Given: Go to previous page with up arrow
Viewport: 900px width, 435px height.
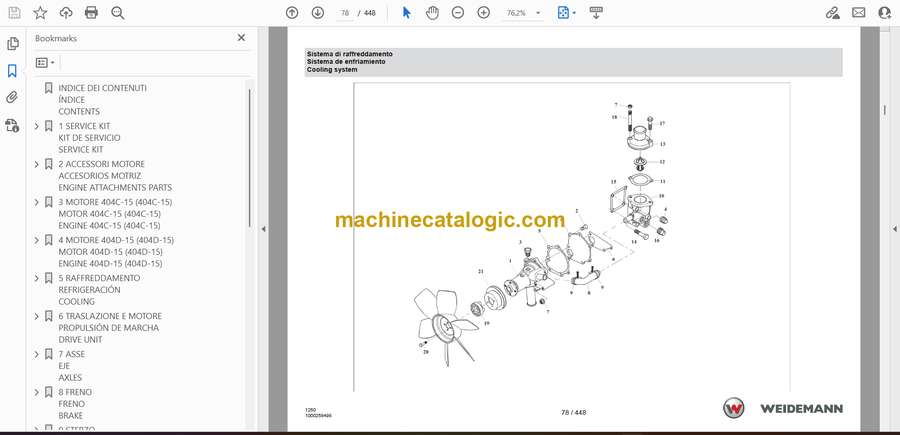Looking at the screenshot, I should [292, 13].
